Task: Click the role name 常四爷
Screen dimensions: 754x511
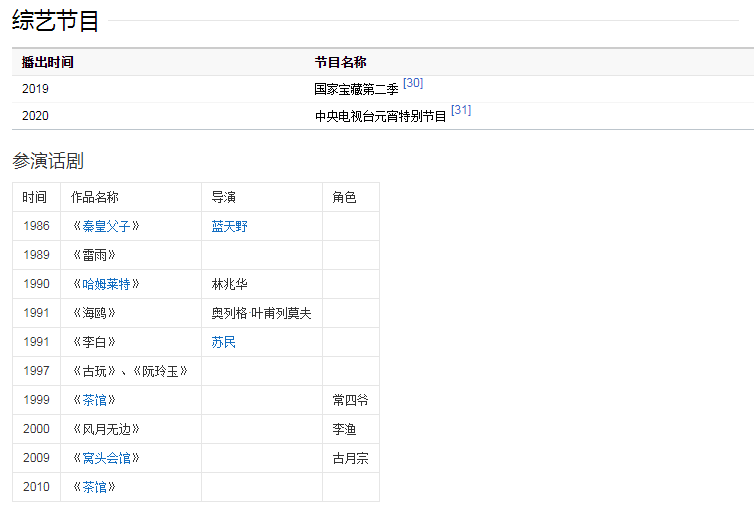Action: tap(350, 400)
